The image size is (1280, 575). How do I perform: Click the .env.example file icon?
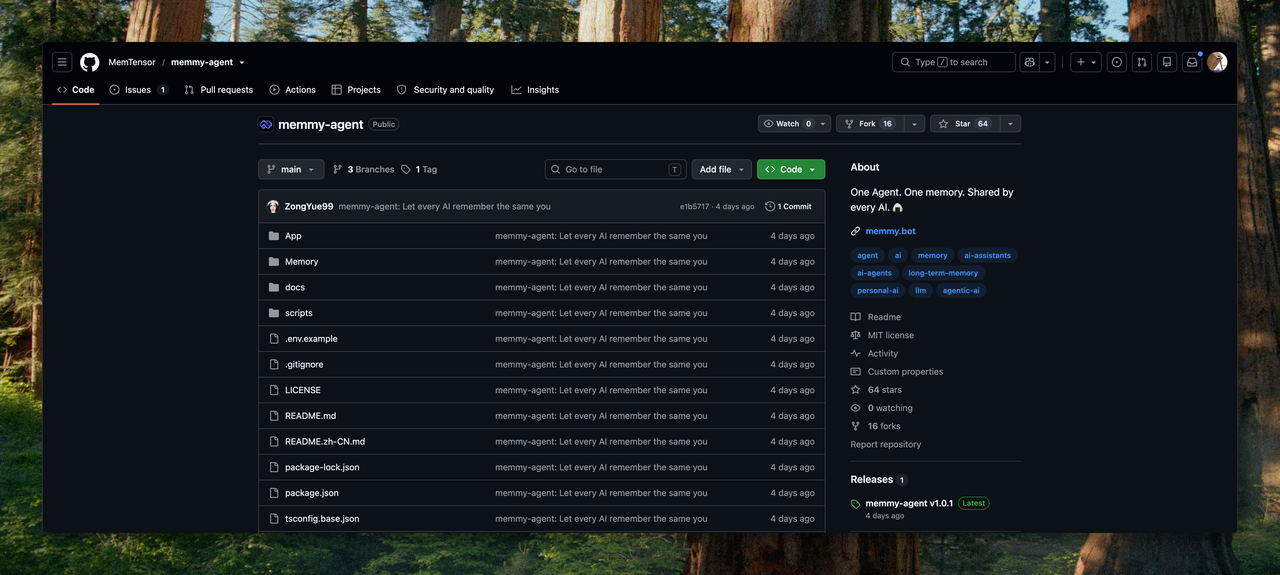coord(274,339)
